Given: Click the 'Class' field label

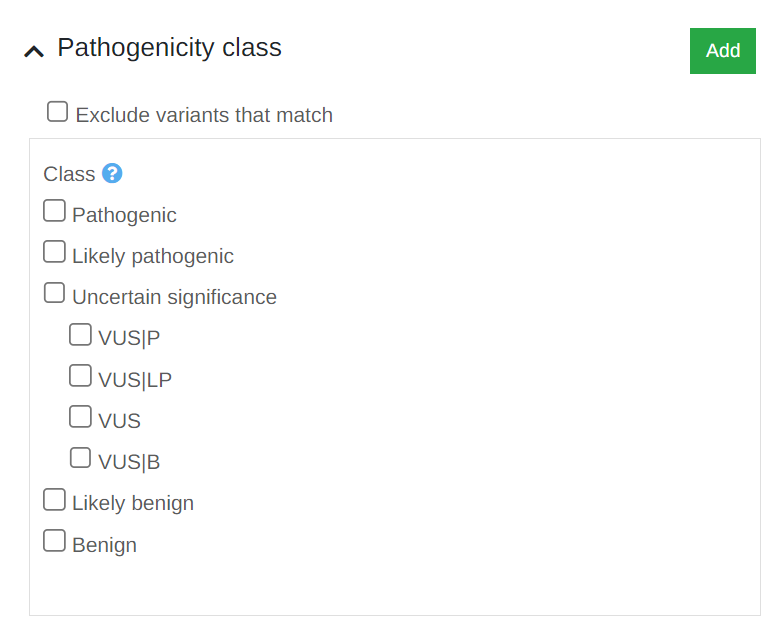Looking at the screenshot, I should [x=69, y=174].
